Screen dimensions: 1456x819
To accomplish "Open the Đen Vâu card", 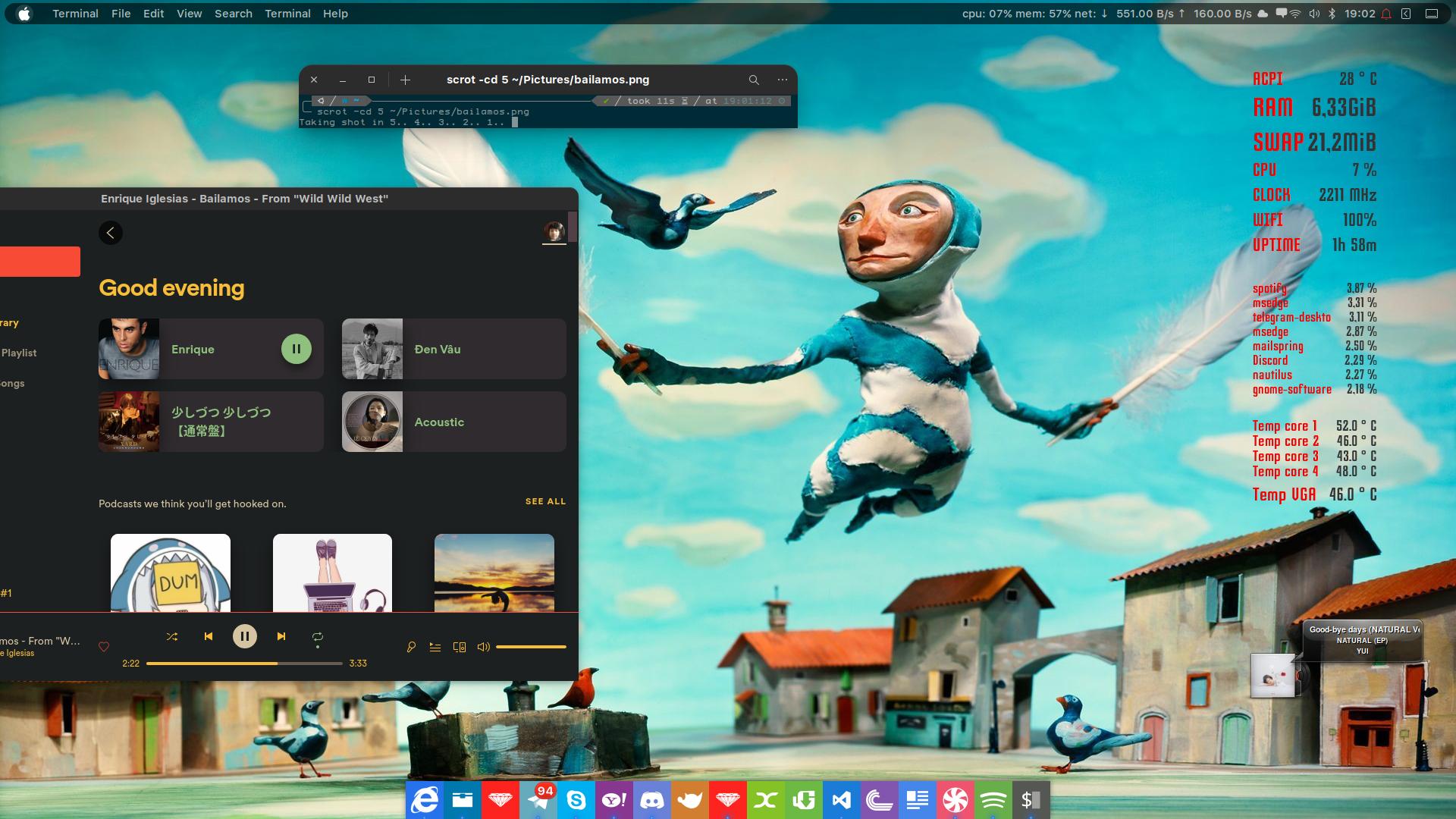I will (x=454, y=349).
